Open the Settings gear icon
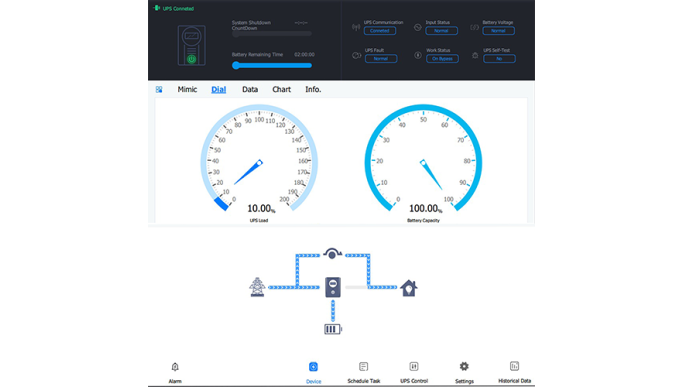 (464, 367)
